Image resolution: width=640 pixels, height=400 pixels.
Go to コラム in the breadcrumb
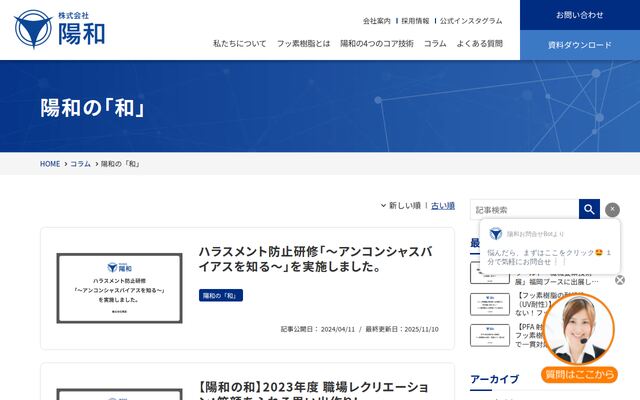pos(80,164)
